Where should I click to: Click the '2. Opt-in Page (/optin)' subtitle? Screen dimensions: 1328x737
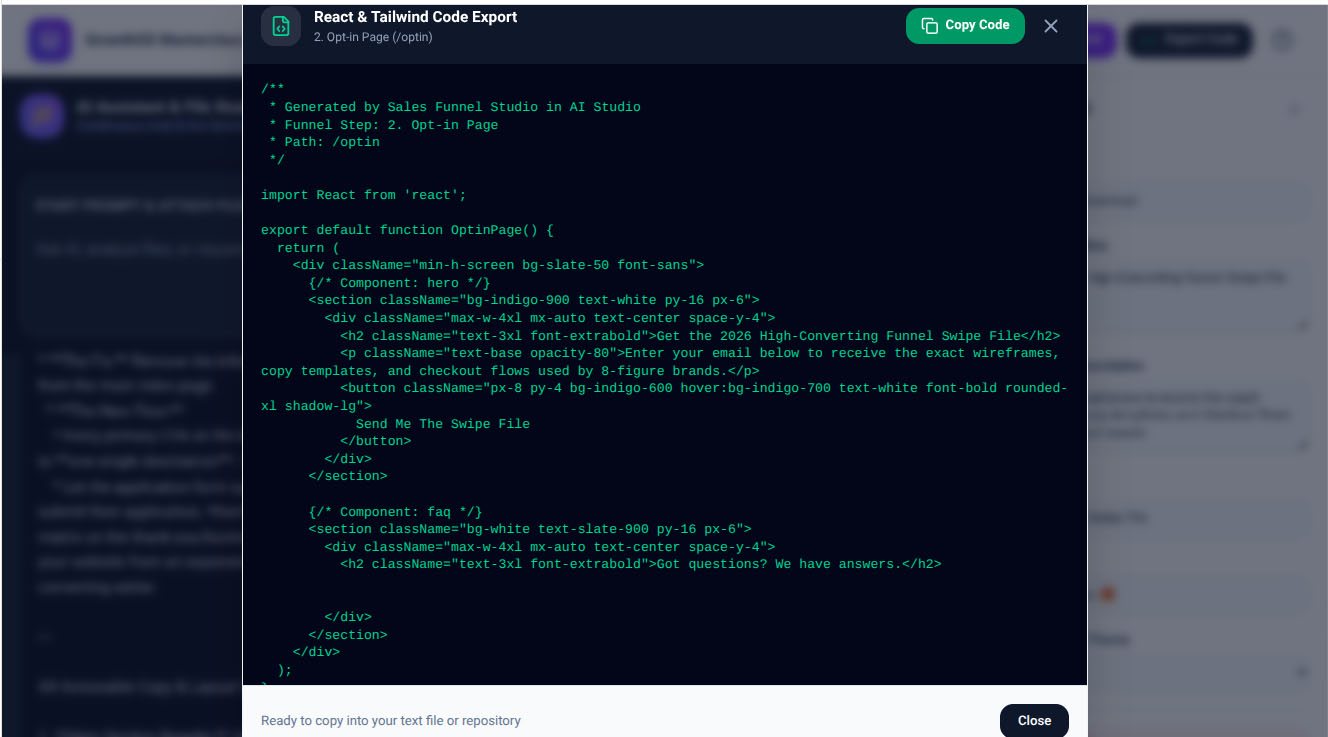pyautogui.click(x=373, y=37)
